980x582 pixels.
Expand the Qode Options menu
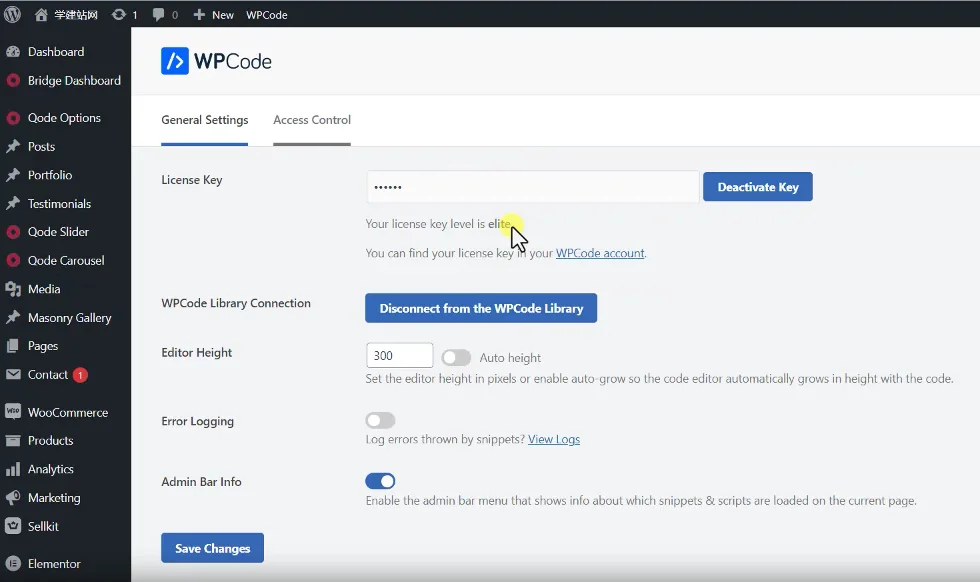pyautogui.click(x=64, y=118)
